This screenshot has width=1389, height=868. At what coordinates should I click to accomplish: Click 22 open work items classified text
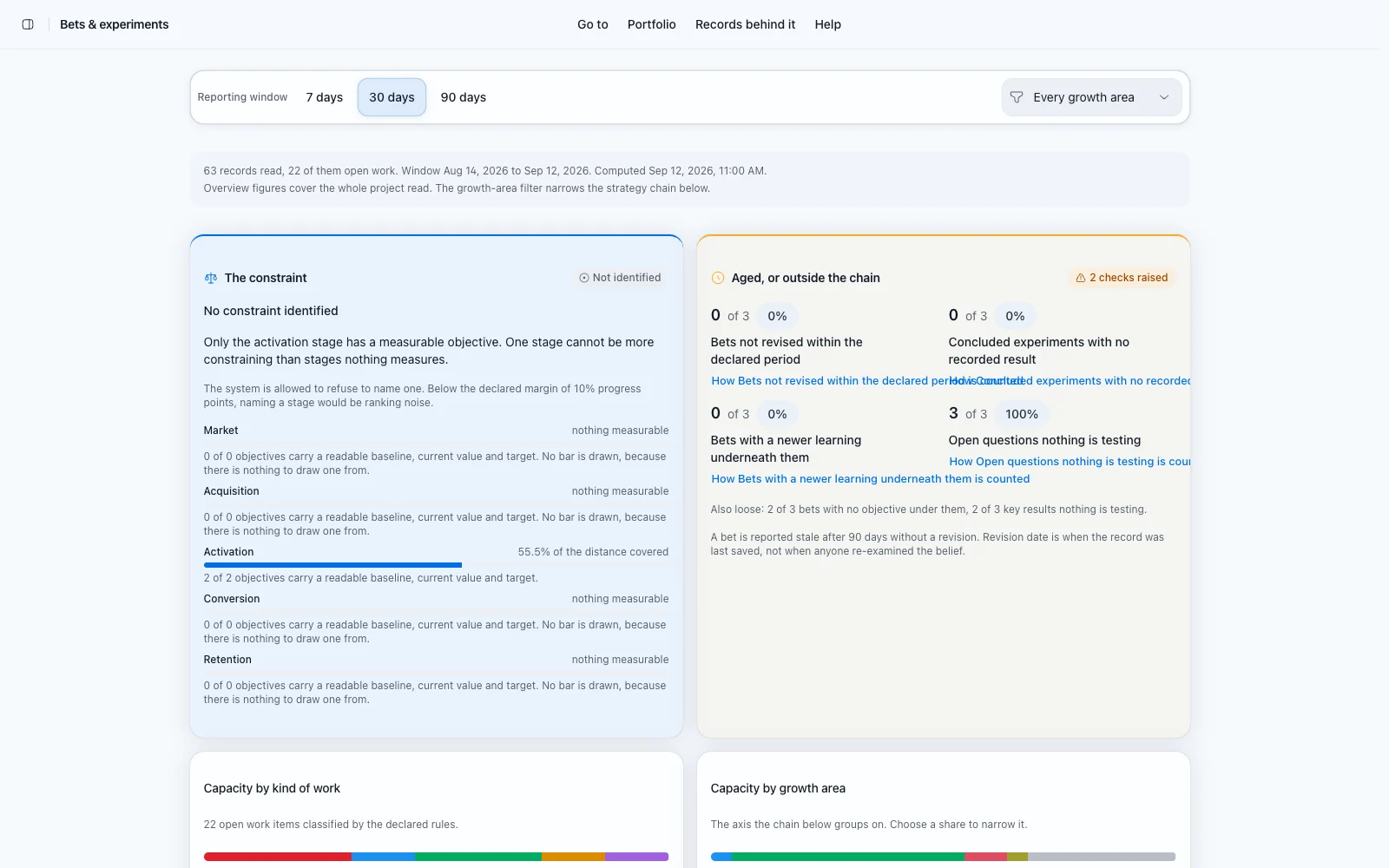click(x=331, y=825)
